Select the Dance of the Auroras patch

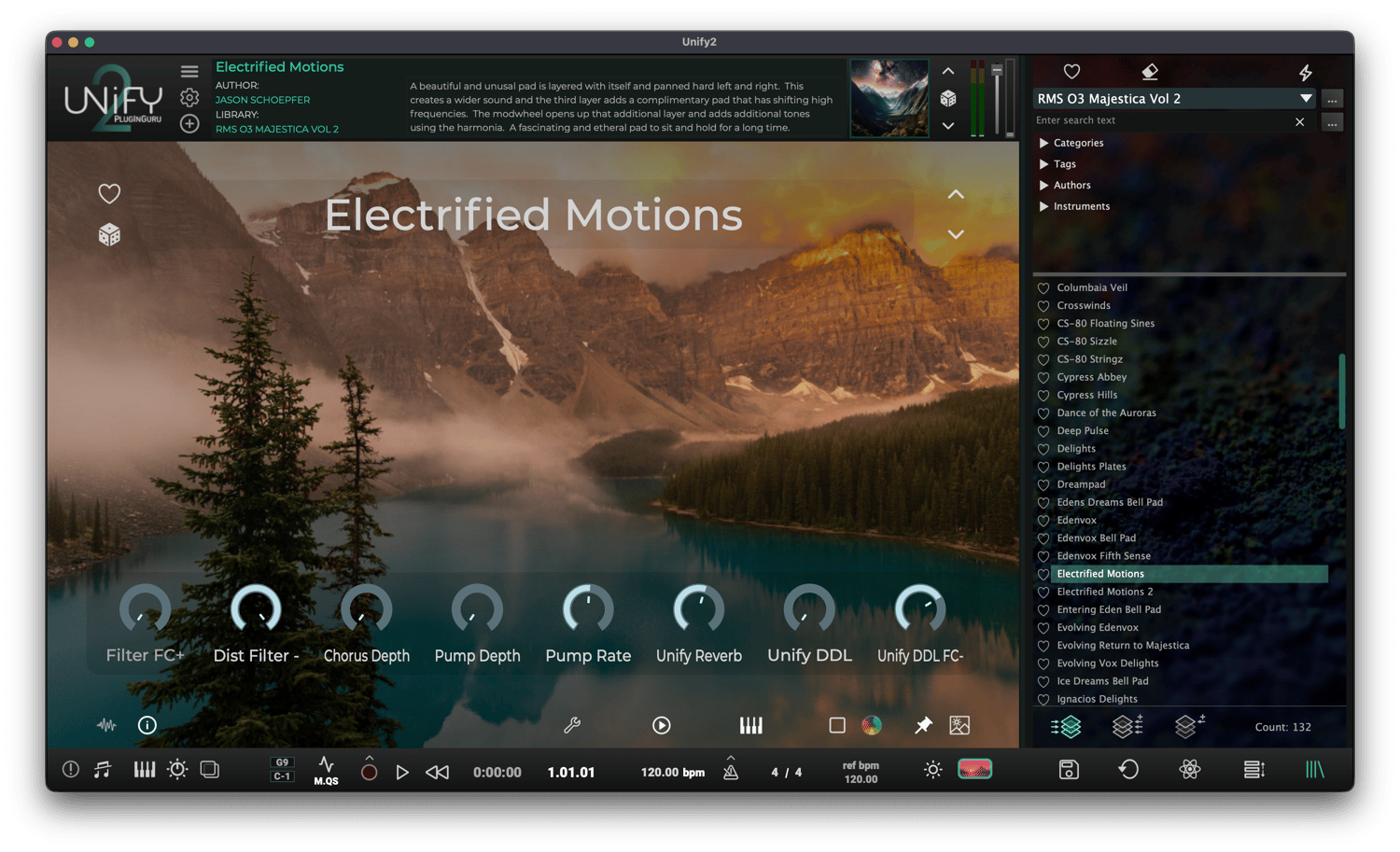tap(1106, 413)
